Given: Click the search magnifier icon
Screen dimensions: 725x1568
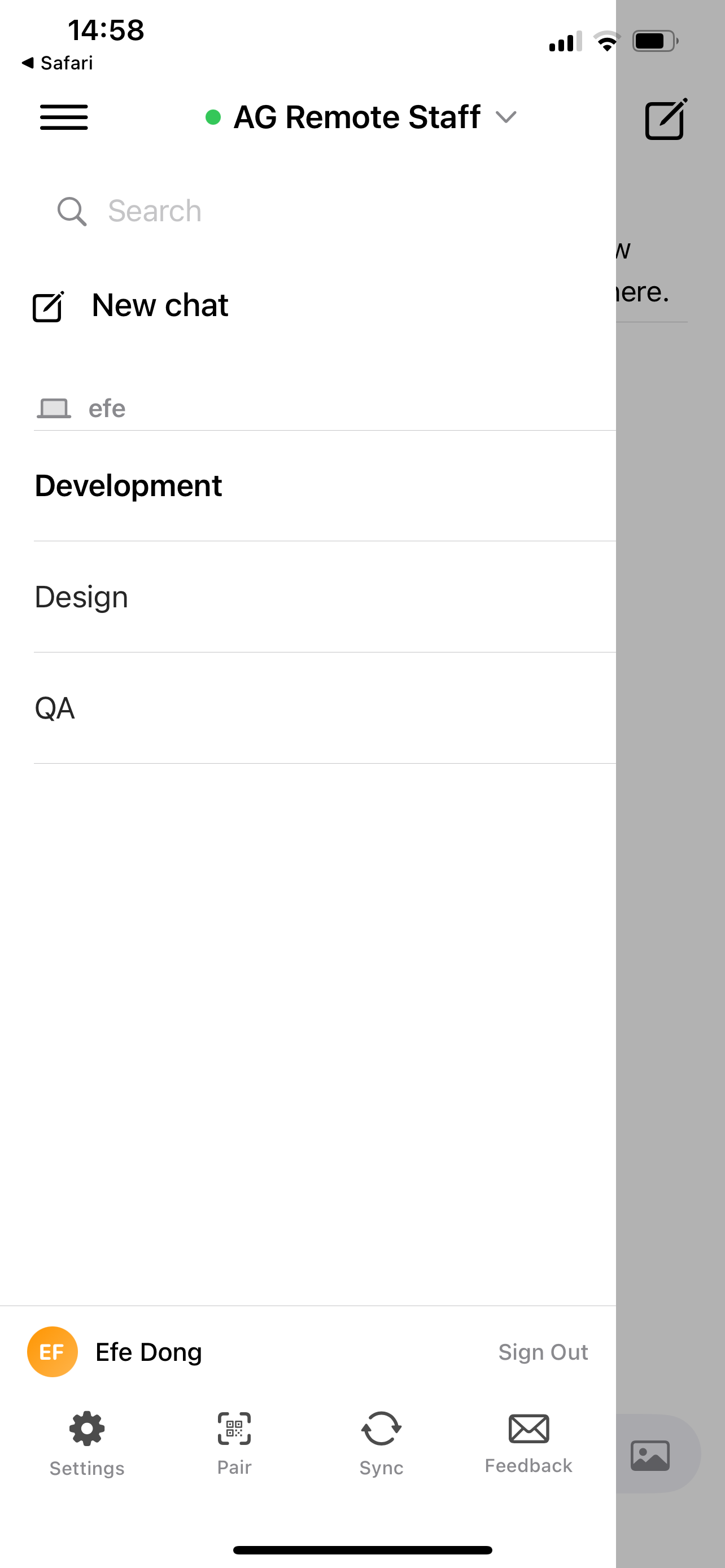Looking at the screenshot, I should pos(71,211).
